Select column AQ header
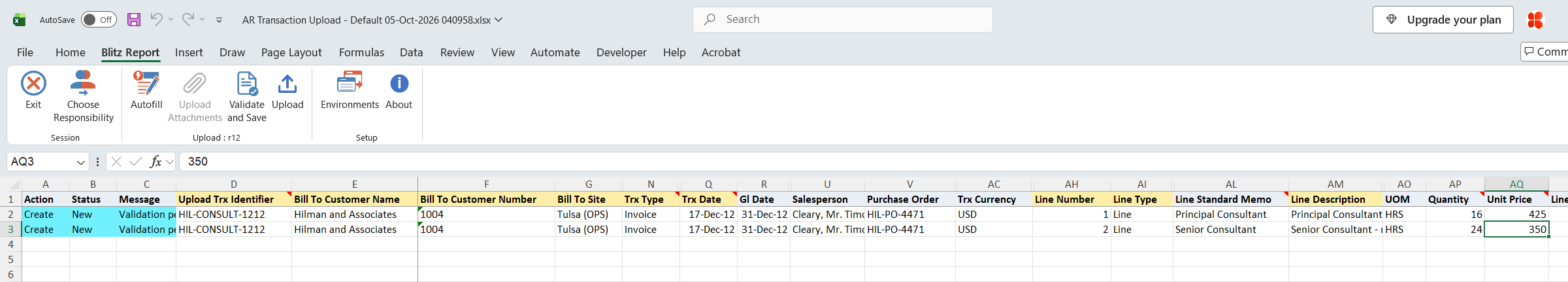The width and height of the screenshot is (1568, 282). click(x=1516, y=185)
